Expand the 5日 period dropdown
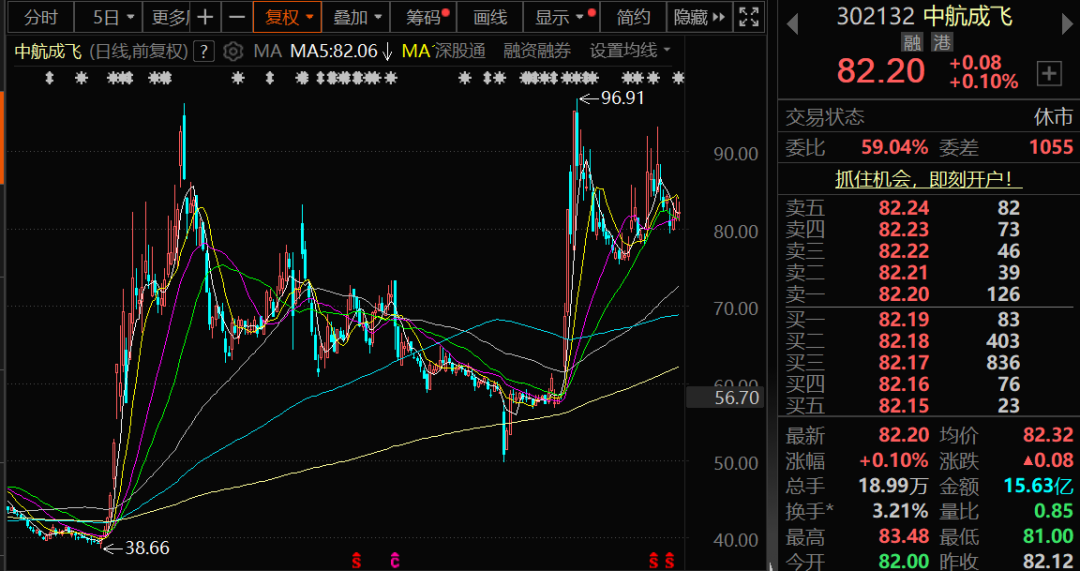Image resolution: width=1080 pixels, height=571 pixels. [x=109, y=17]
